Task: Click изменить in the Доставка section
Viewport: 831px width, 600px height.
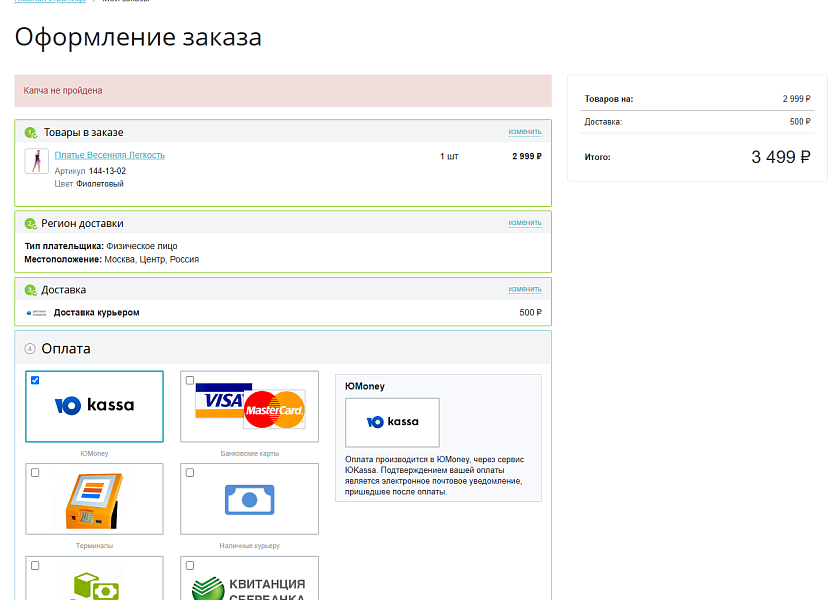Action: [x=523, y=288]
